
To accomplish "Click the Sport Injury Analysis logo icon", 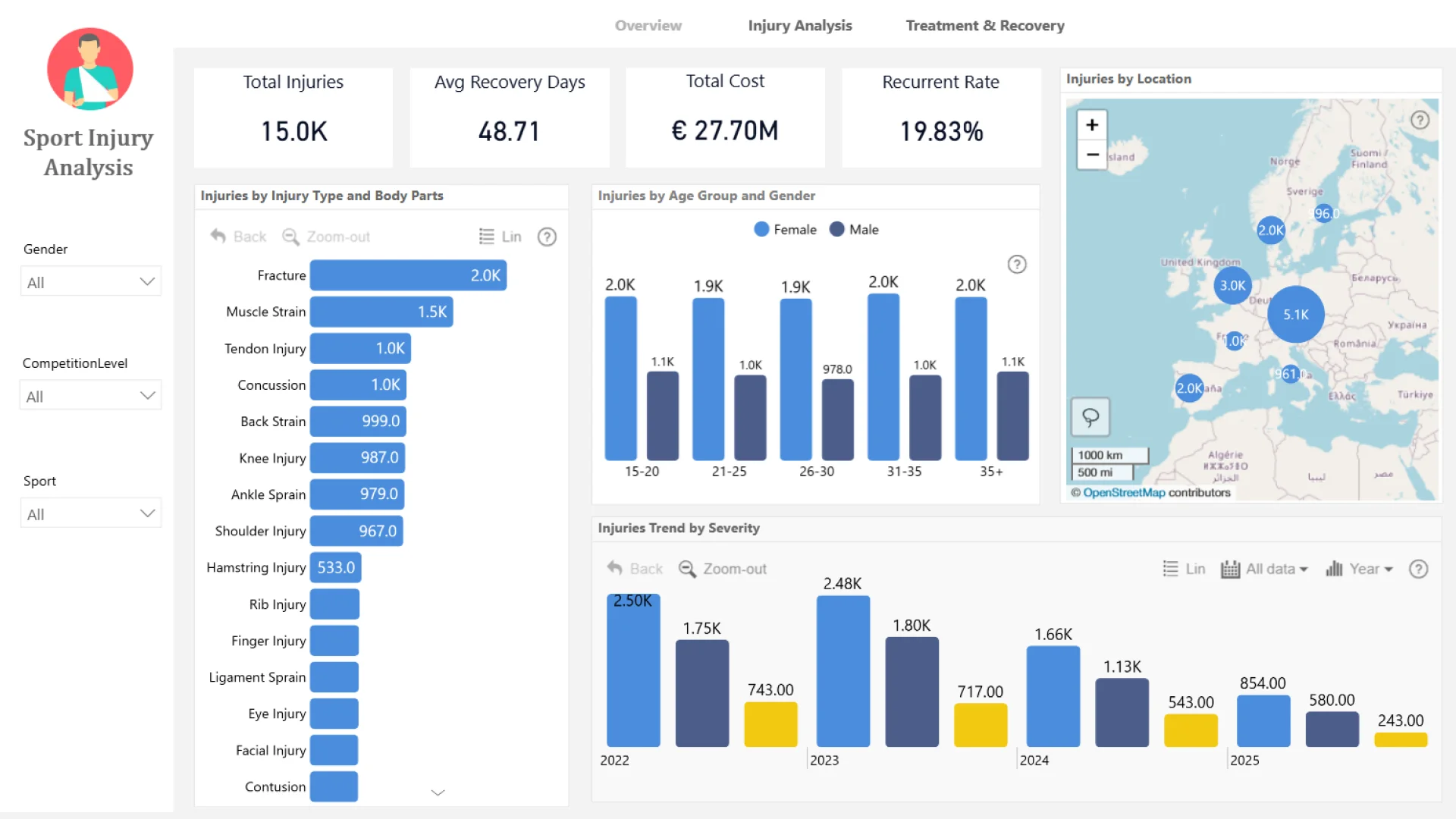I will [x=90, y=69].
